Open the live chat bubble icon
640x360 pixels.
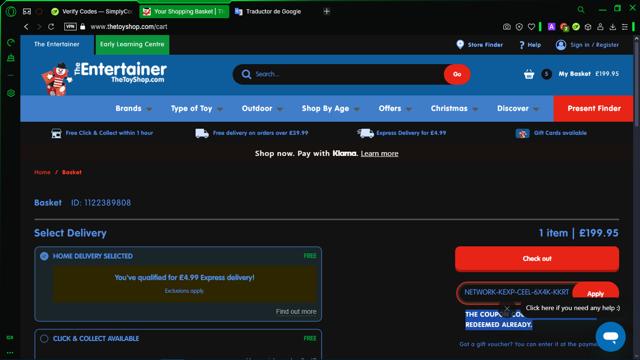[x=611, y=337]
